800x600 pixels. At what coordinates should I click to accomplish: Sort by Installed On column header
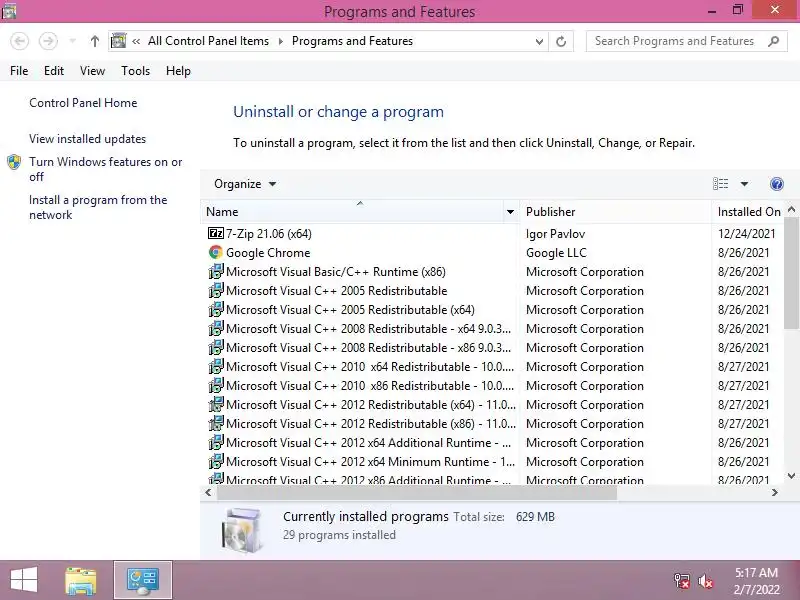(x=748, y=212)
